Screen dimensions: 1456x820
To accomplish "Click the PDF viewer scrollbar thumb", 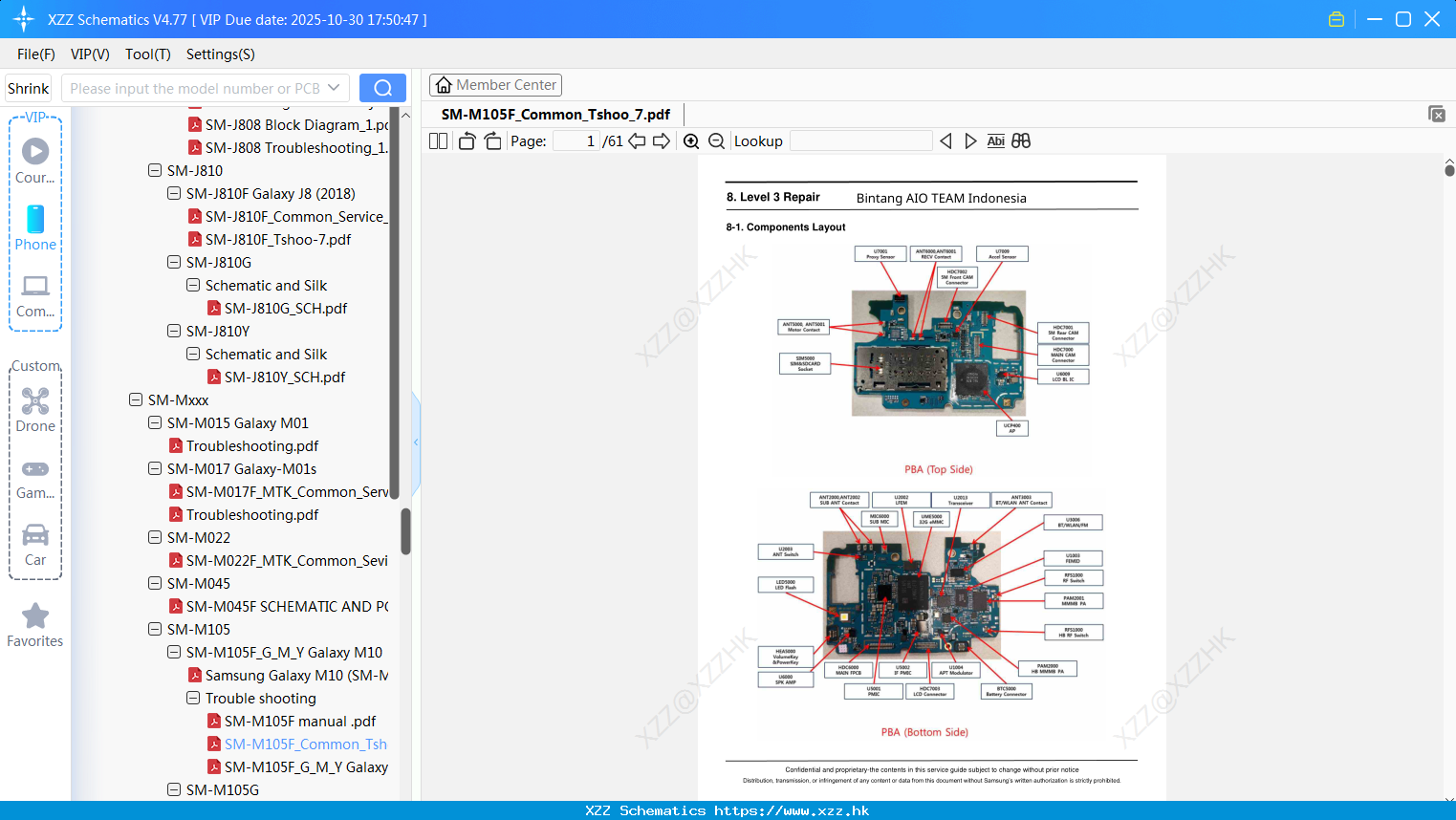I will 1449,170.
